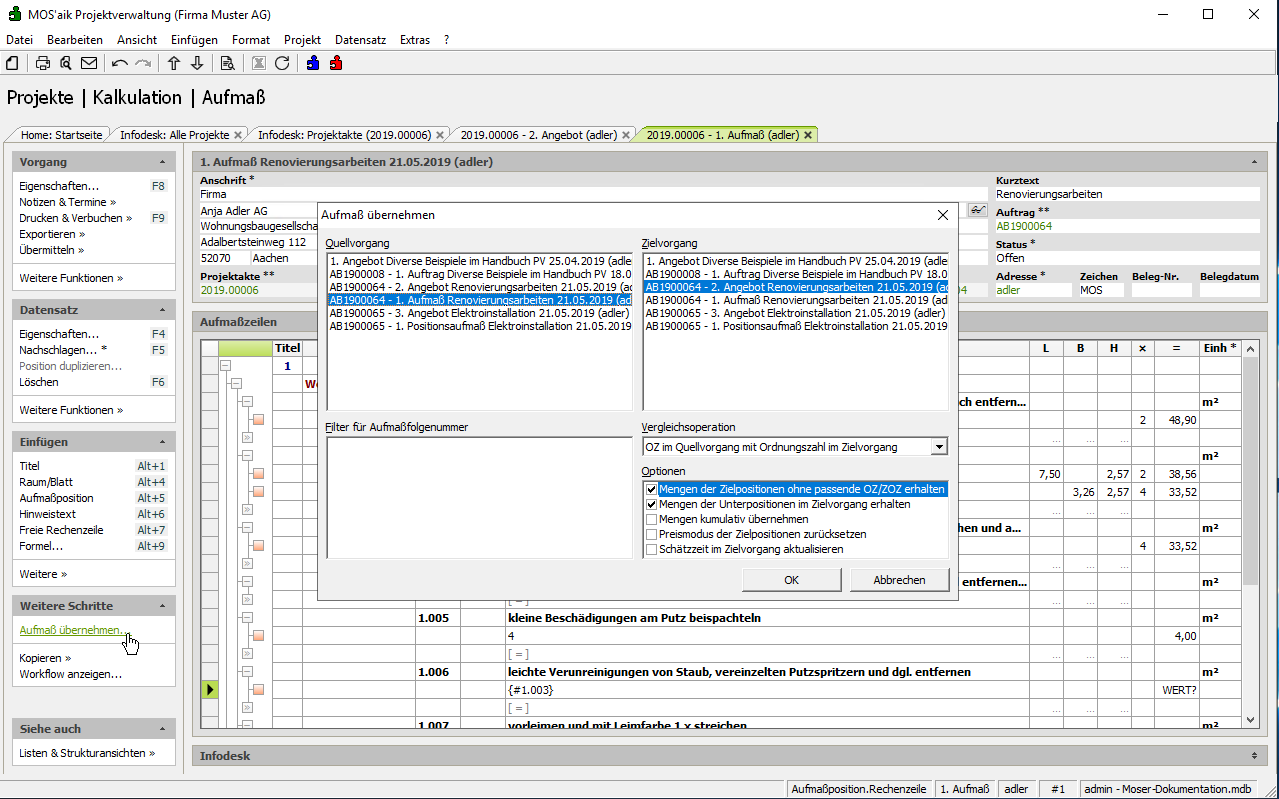Enable 'Mengen kumulativ übernehmen' option
Viewport: 1279px width, 799px height.
coord(652,520)
